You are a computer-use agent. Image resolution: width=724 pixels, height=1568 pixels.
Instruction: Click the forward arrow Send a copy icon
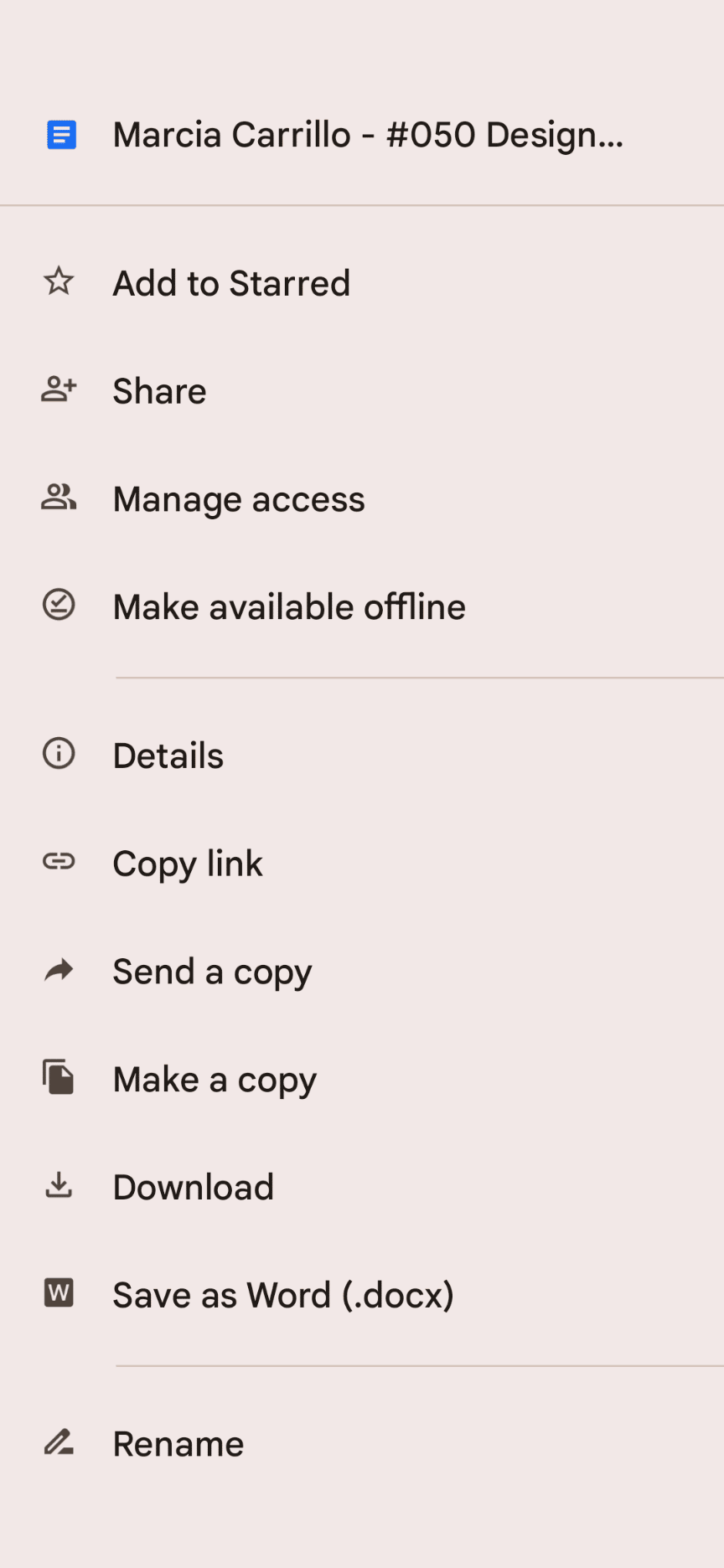coord(59,970)
